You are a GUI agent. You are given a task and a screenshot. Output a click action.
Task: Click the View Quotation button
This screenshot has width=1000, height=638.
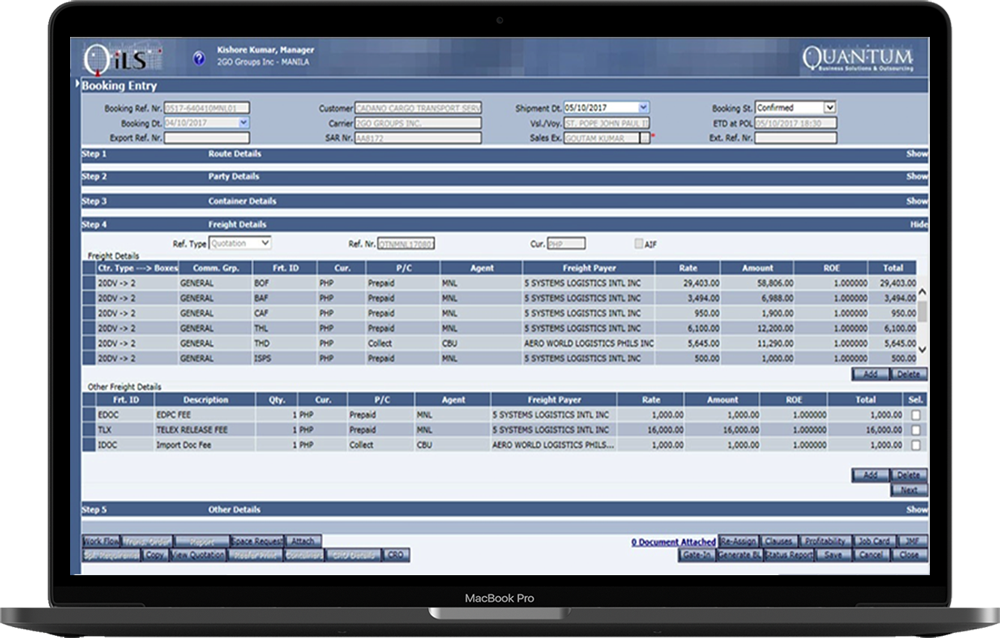[197, 554]
